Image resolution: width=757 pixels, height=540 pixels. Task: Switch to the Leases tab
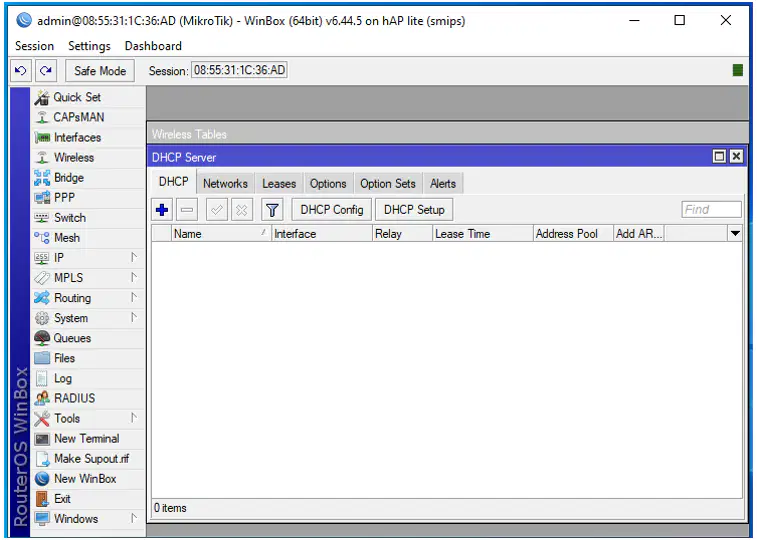point(279,183)
